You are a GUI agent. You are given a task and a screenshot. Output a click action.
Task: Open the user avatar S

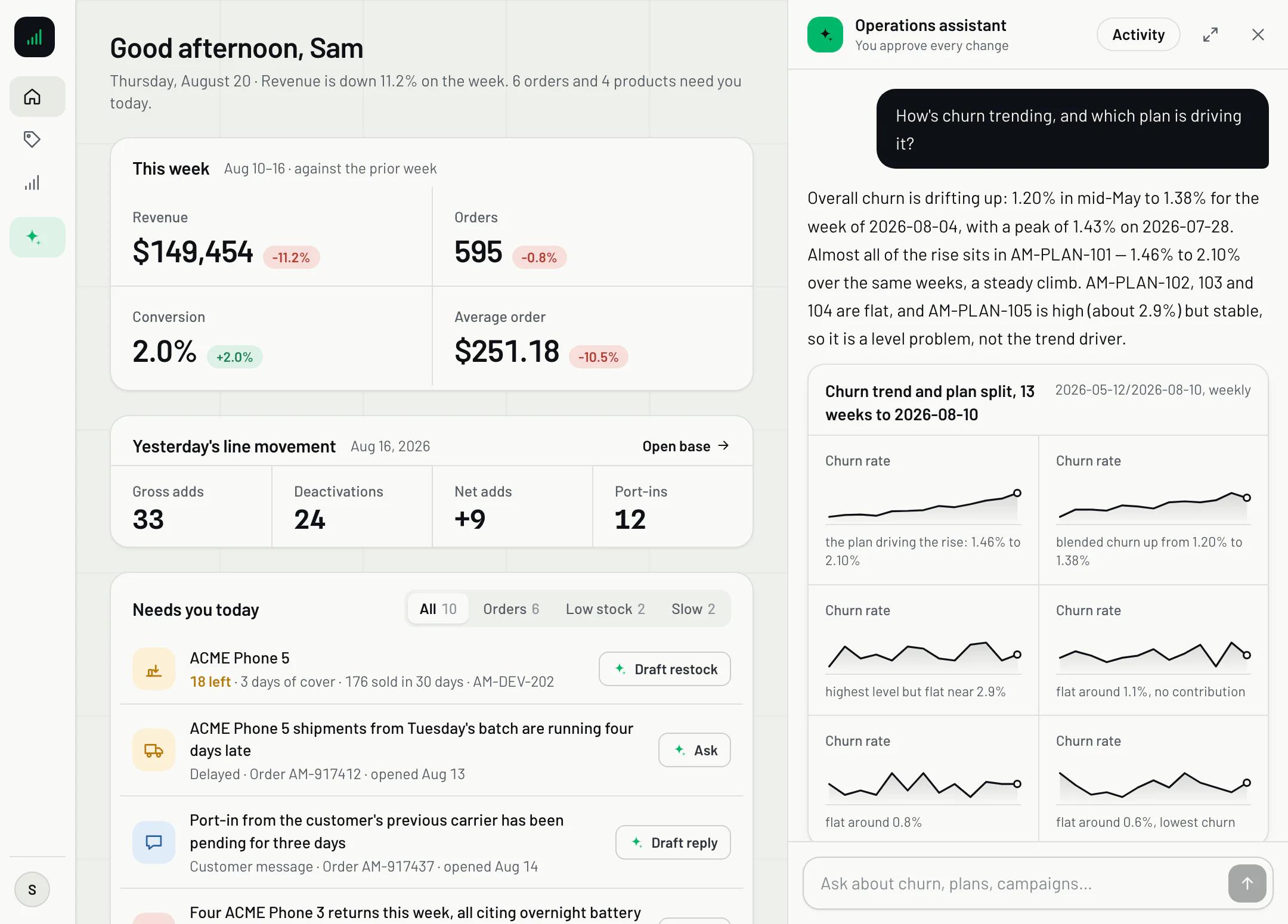[x=32, y=889]
